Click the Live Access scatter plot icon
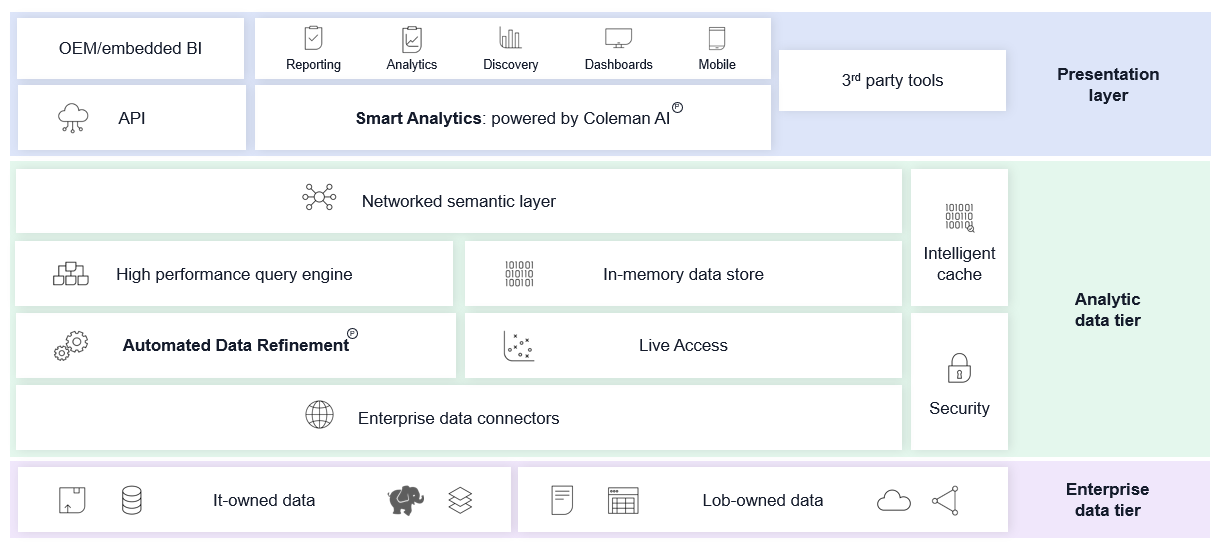 [518, 346]
